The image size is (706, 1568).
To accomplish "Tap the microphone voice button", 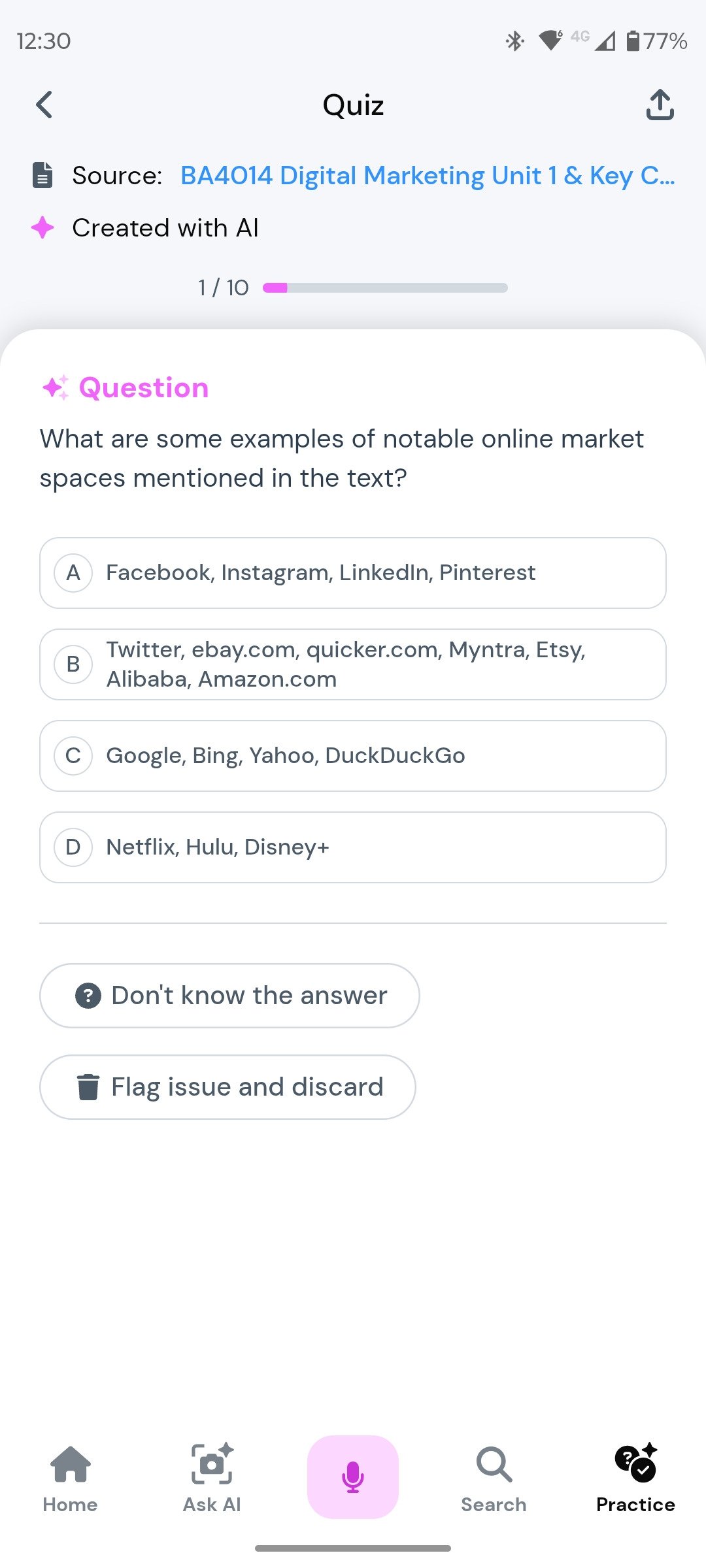I will pos(353,1477).
